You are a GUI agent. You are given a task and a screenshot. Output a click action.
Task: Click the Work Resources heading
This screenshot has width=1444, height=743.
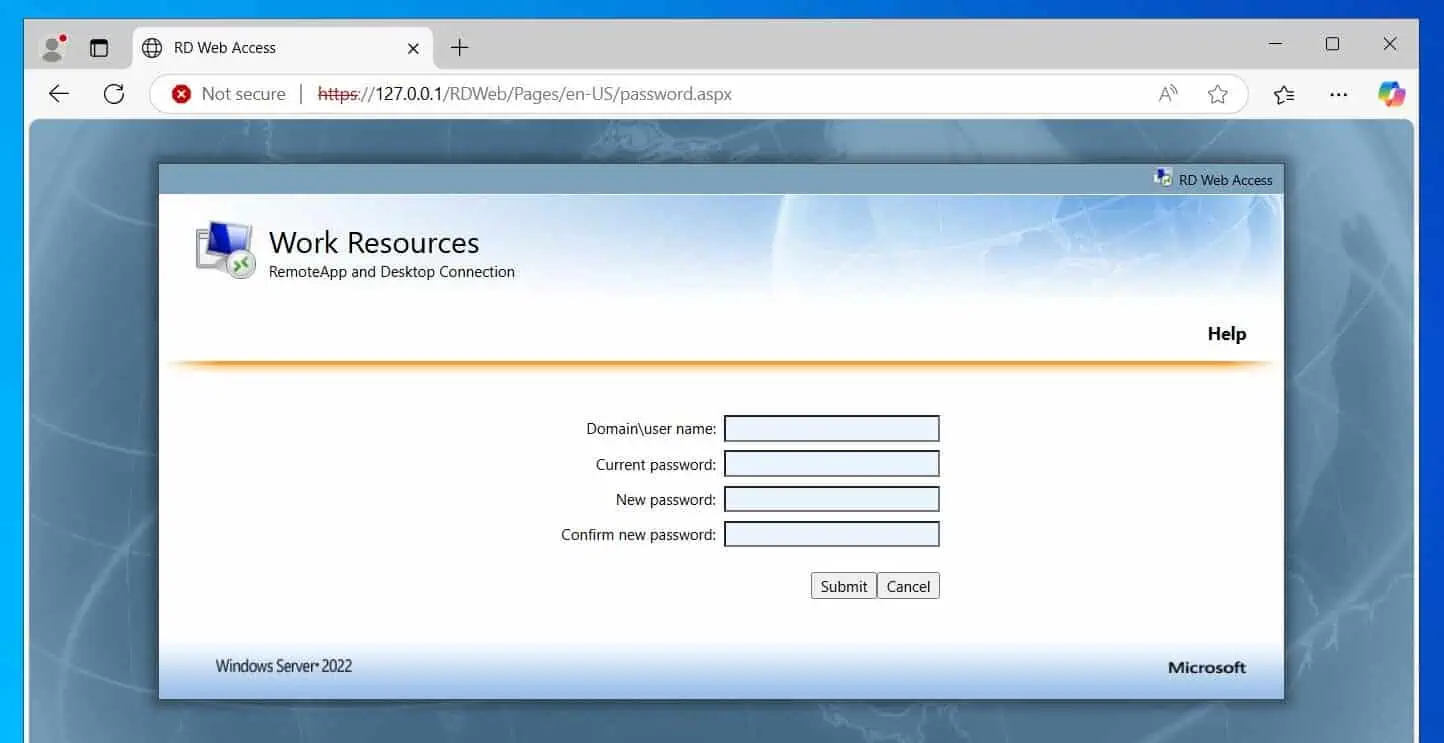point(374,242)
